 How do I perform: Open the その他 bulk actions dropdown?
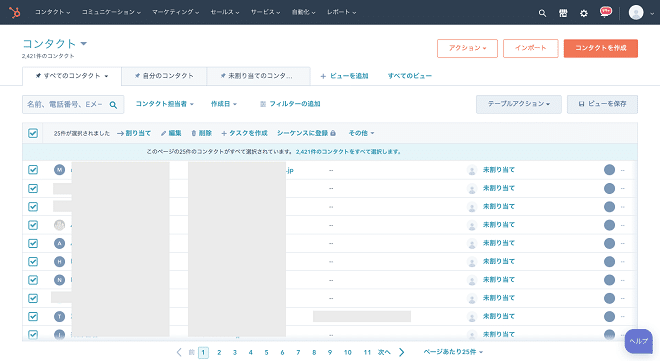[x=361, y=133]
